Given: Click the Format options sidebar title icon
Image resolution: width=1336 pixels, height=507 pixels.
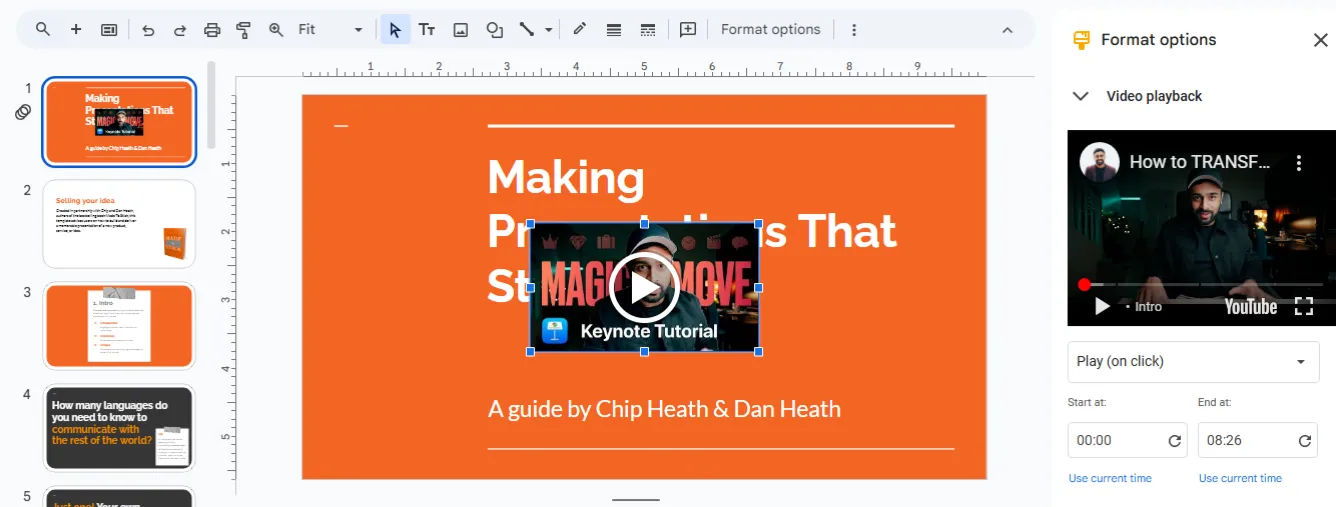Looking at the screenshot, I should [1081, 40].
